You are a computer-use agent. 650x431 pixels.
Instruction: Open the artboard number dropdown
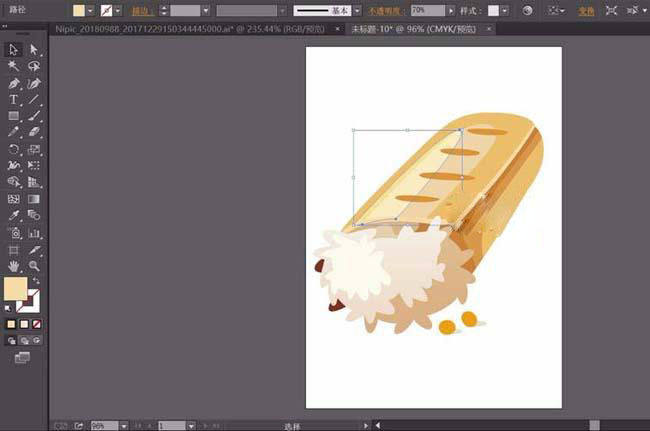tap(191, 426)
